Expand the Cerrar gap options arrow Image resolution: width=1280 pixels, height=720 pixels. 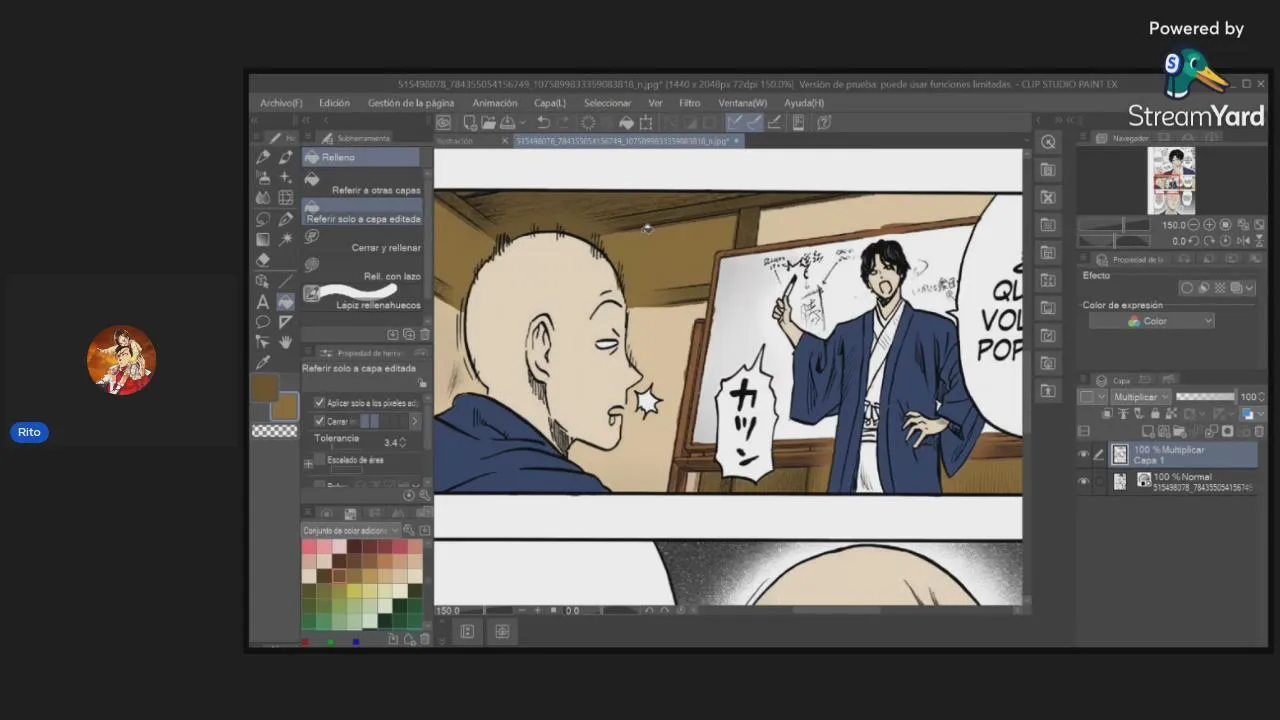[x=415, y=421]
